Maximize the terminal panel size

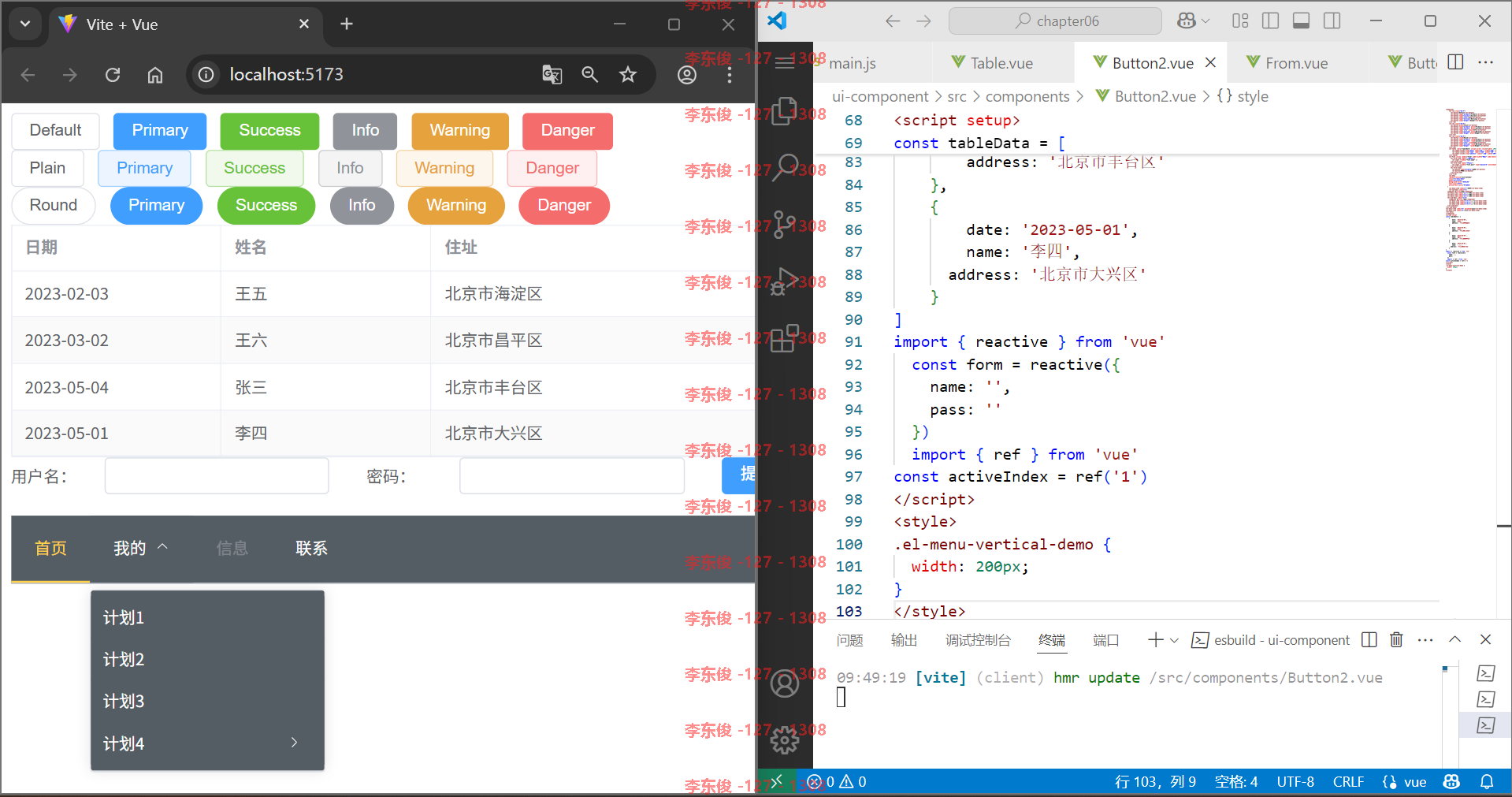point(1454,640)
